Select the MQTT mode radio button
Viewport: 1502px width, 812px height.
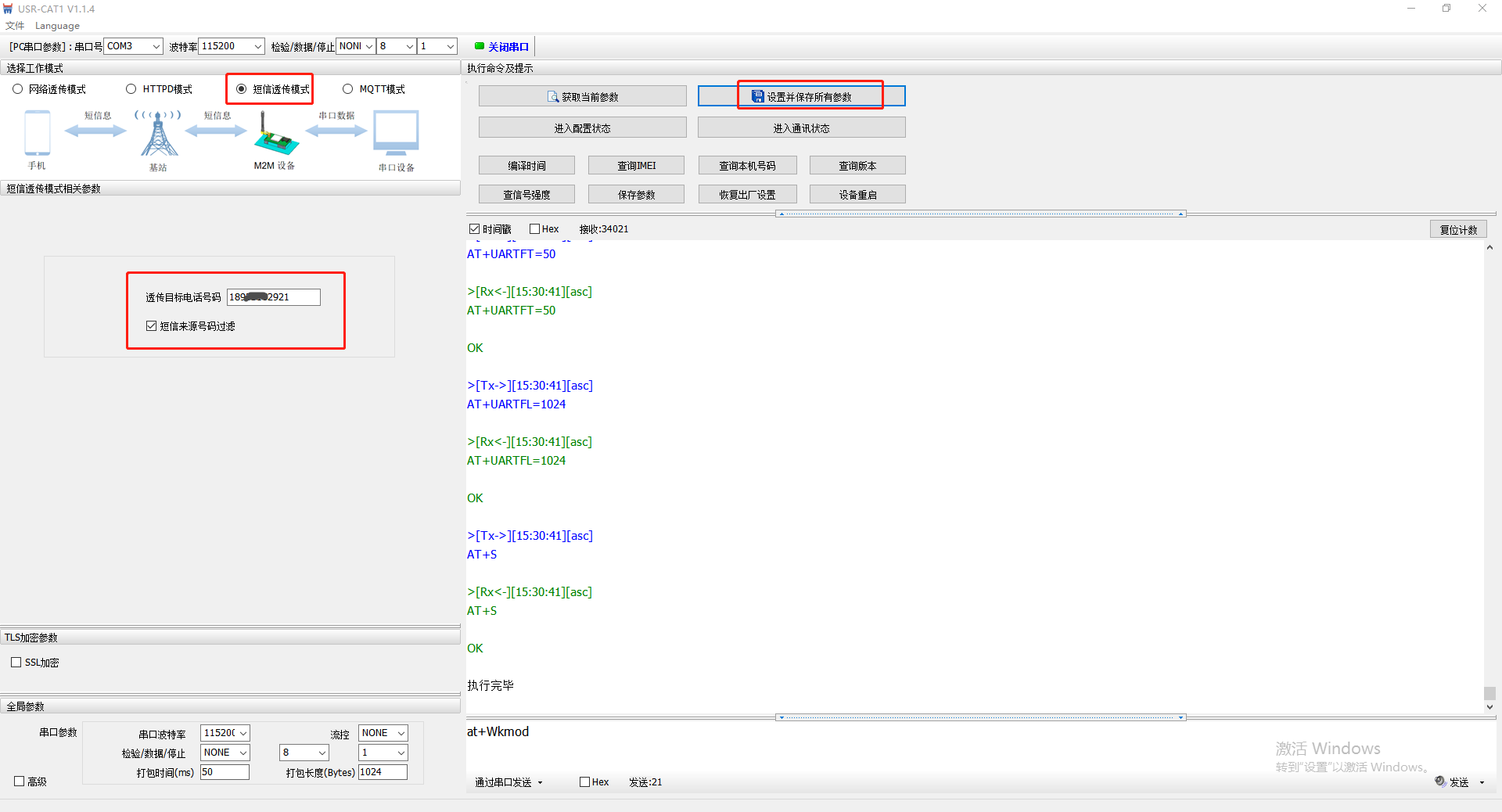point(348,89)
